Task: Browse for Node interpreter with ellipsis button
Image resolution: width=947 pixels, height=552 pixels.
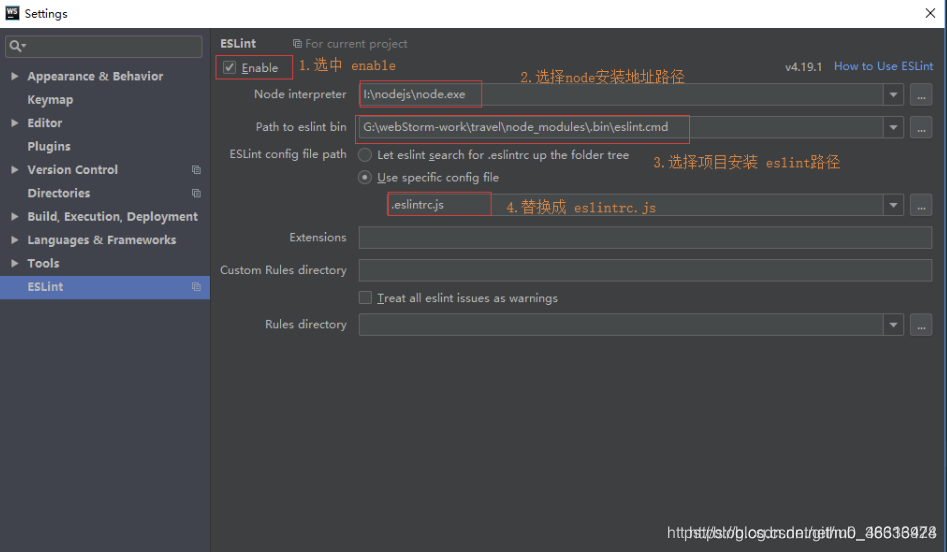Action: [x=921, y=95]
